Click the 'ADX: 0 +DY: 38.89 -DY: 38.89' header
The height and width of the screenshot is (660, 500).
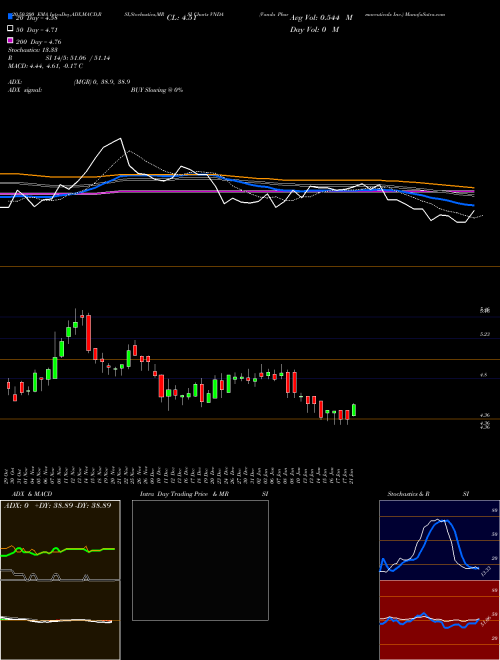[58, 505]
